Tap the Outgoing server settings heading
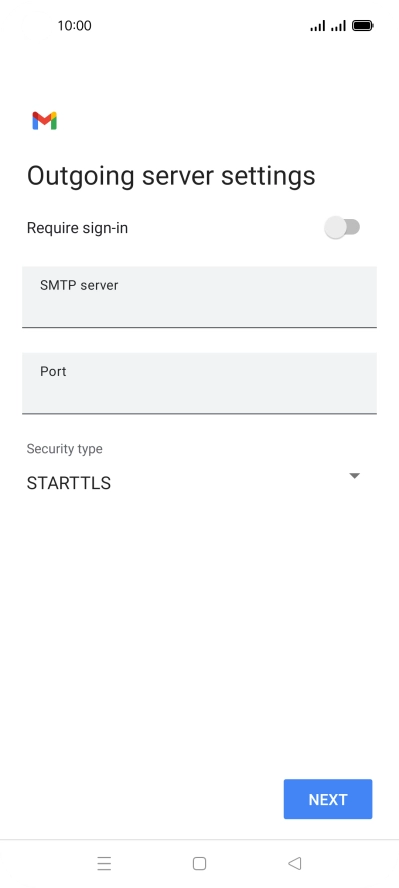Screen dimensions: 399x888 (171, 176)
